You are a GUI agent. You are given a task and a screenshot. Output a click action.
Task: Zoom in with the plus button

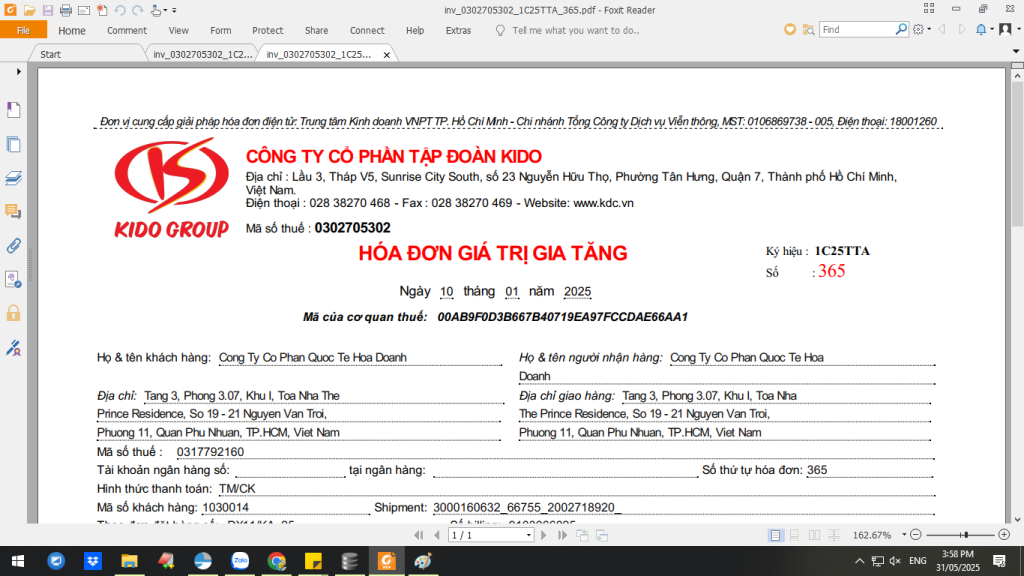pos(1004,535)
